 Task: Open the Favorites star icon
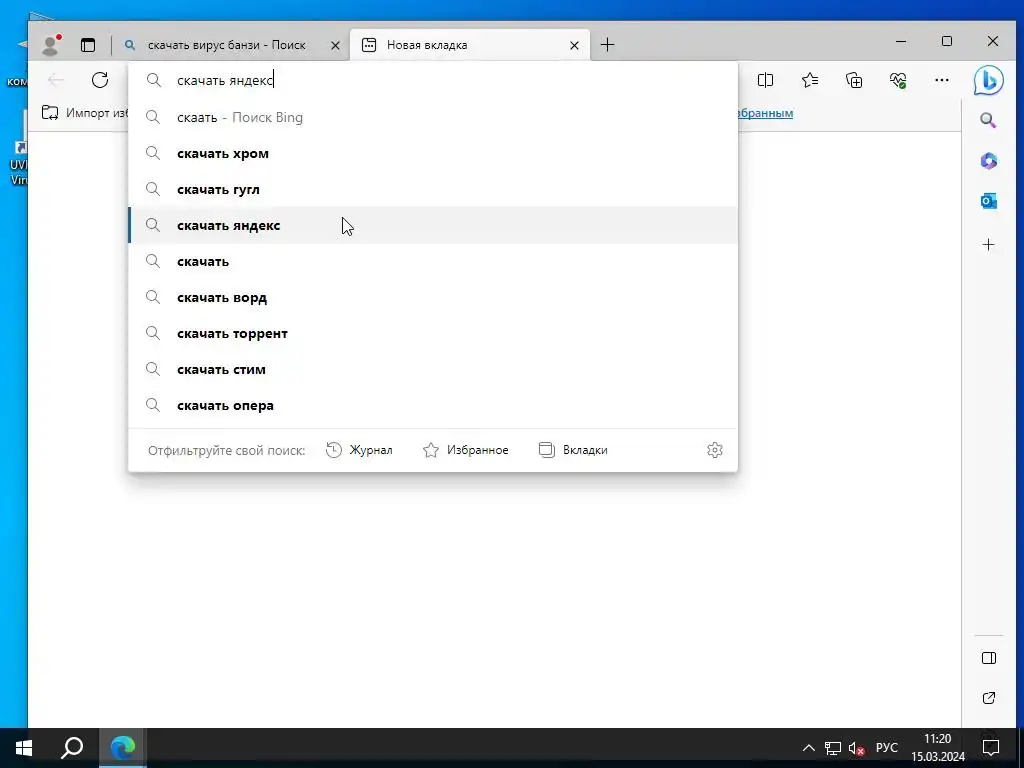(x=810, y=80)
